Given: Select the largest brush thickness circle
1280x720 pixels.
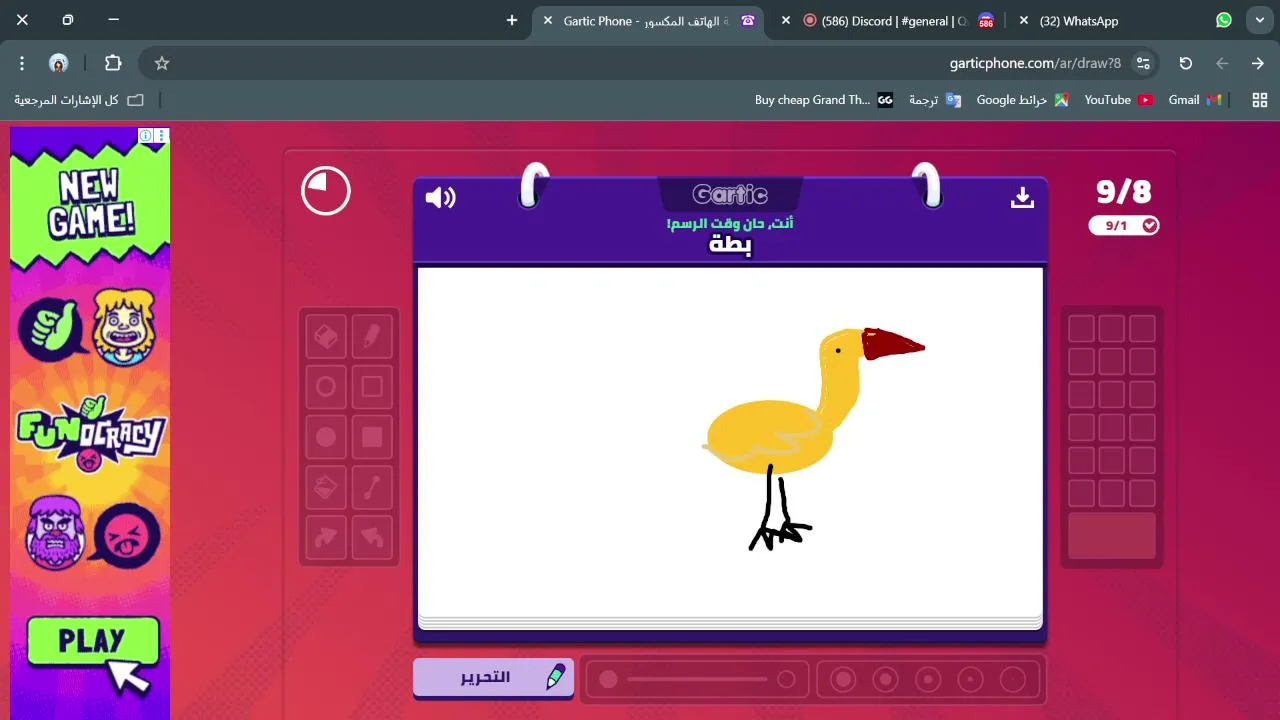Looking at the screenshot, I should click(x=843, y=680).
